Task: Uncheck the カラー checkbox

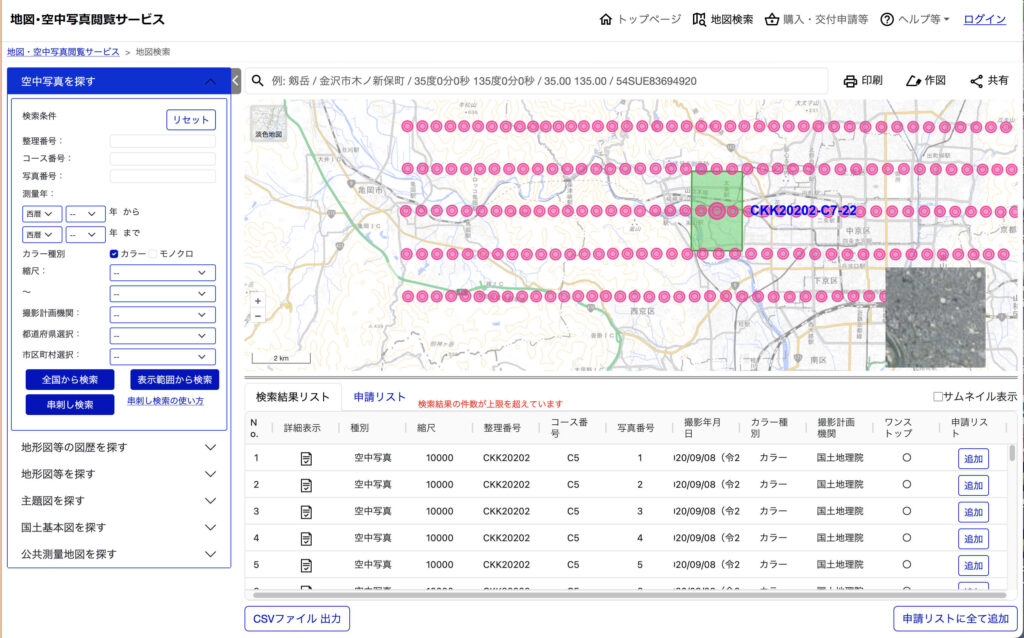Action: coord(114,254)
